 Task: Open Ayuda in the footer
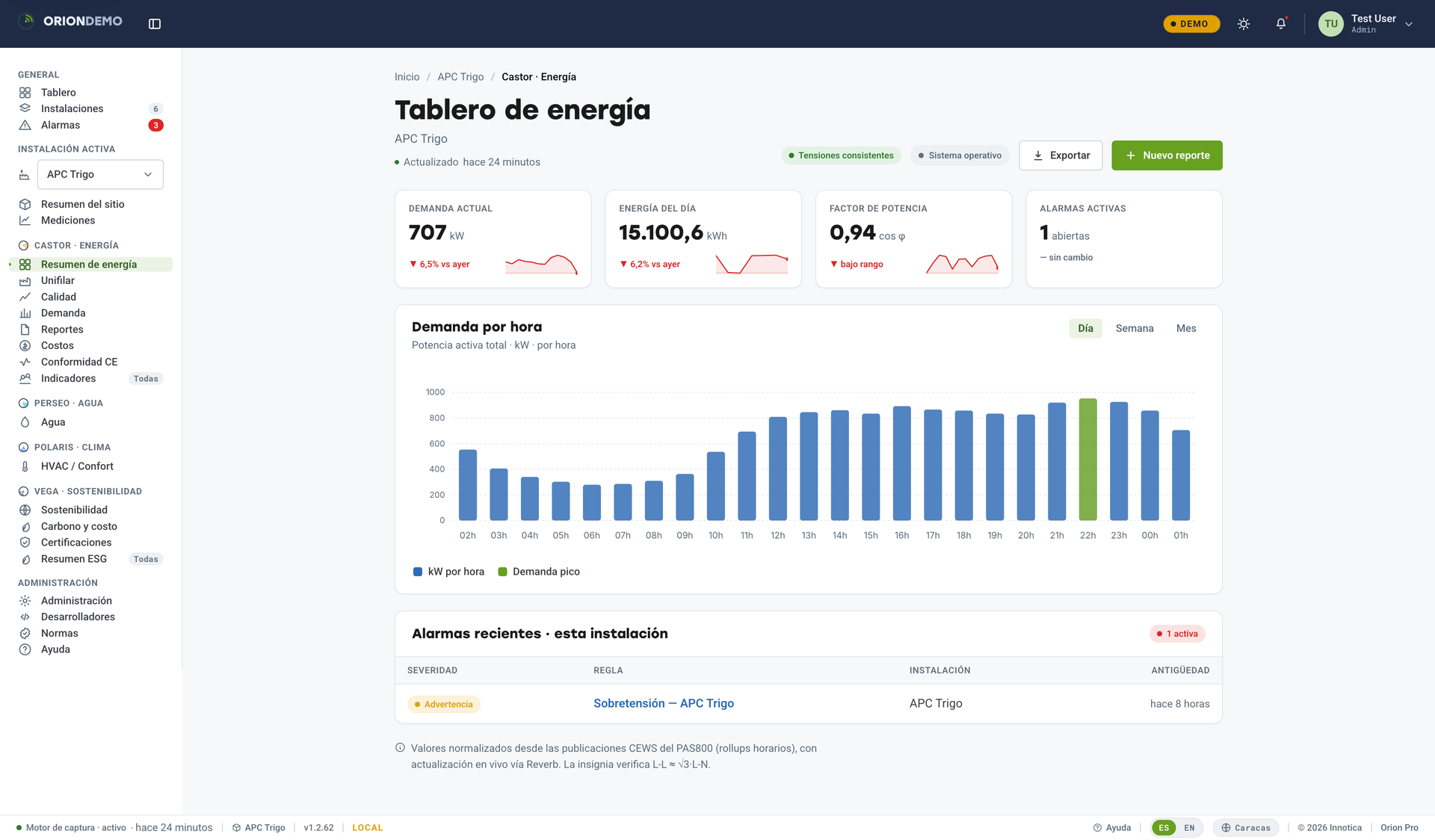click(x=1112, y=828)
